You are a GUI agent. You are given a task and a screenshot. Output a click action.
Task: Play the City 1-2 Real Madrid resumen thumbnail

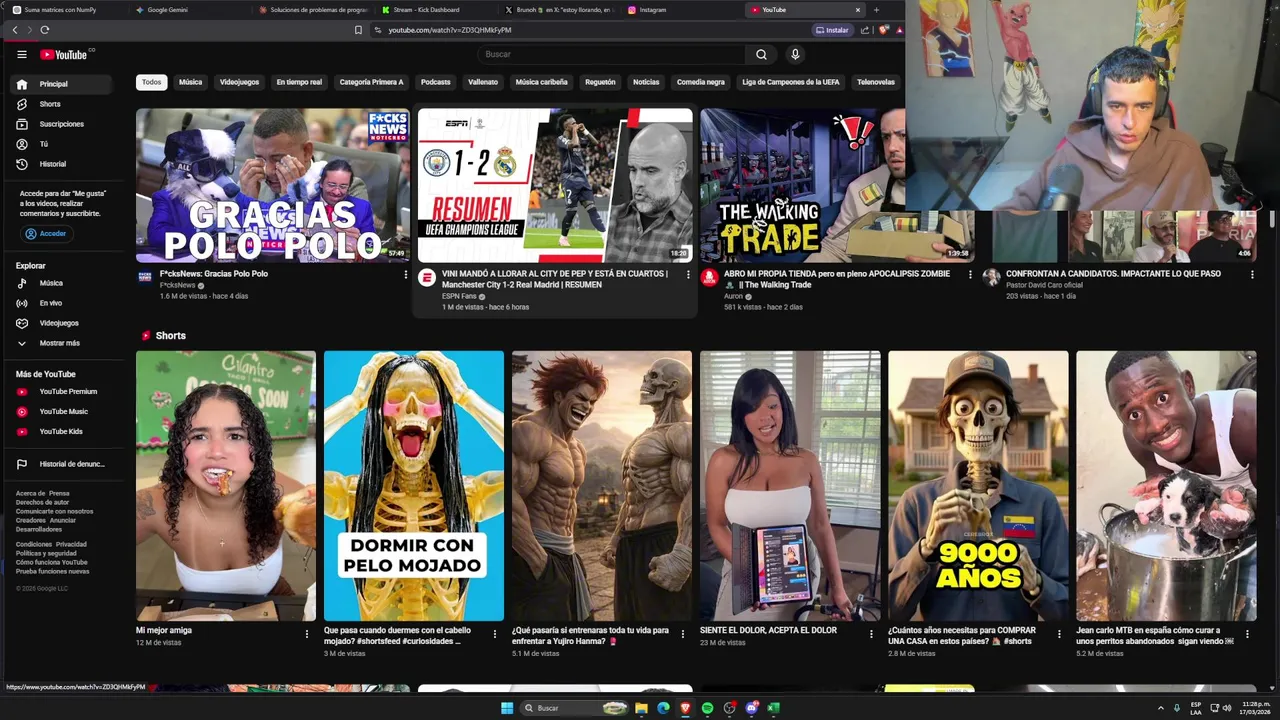(x=555, y=185)
